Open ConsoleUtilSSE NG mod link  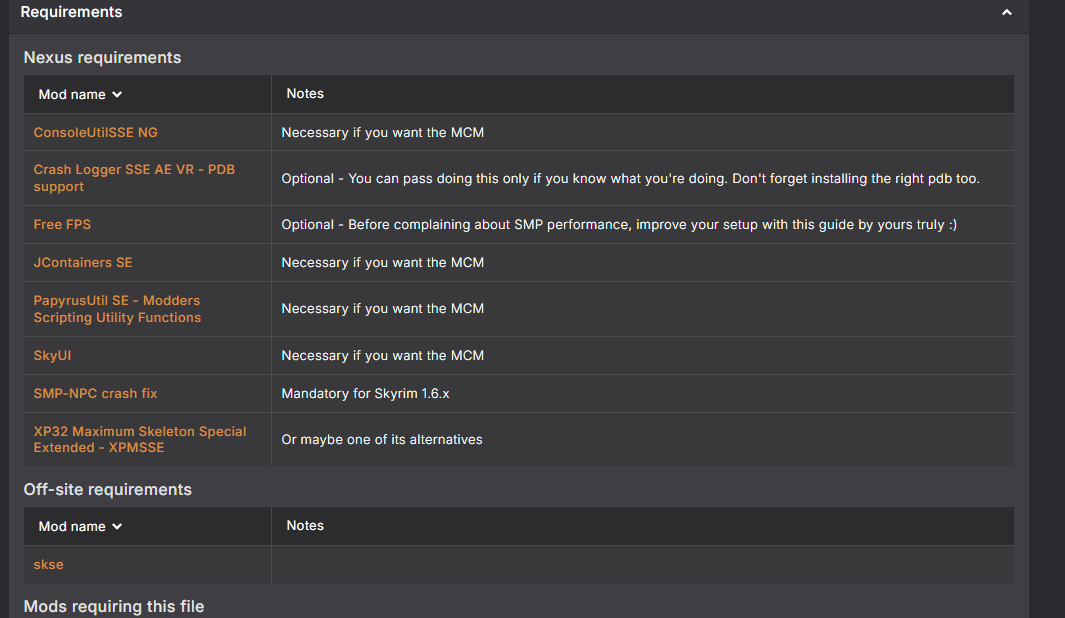coord(96,132)
